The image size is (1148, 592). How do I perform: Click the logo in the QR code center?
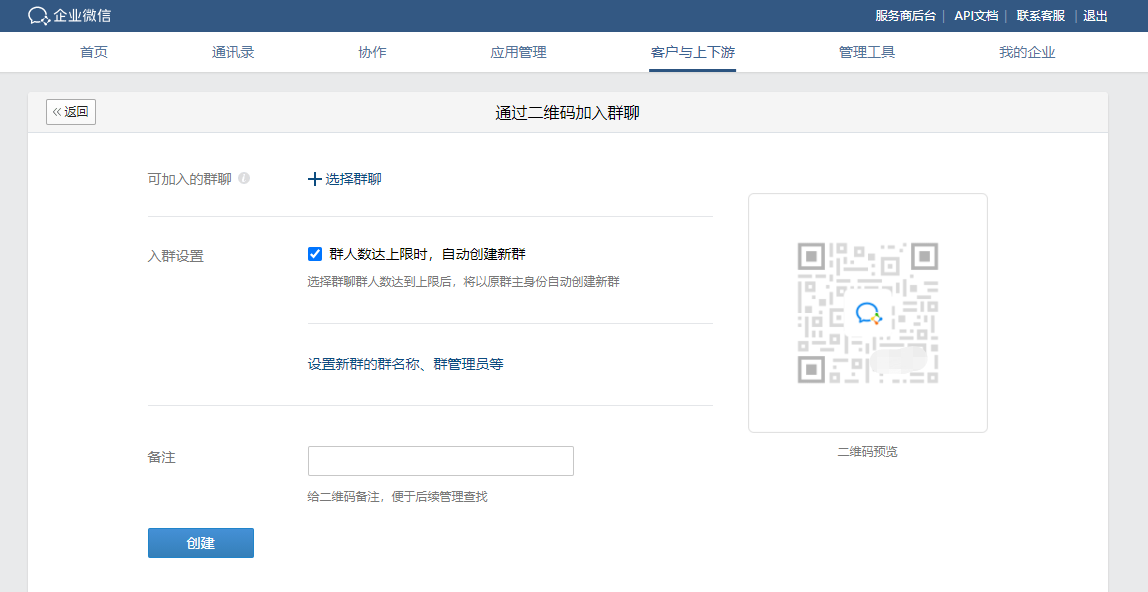tap(868, 313)
